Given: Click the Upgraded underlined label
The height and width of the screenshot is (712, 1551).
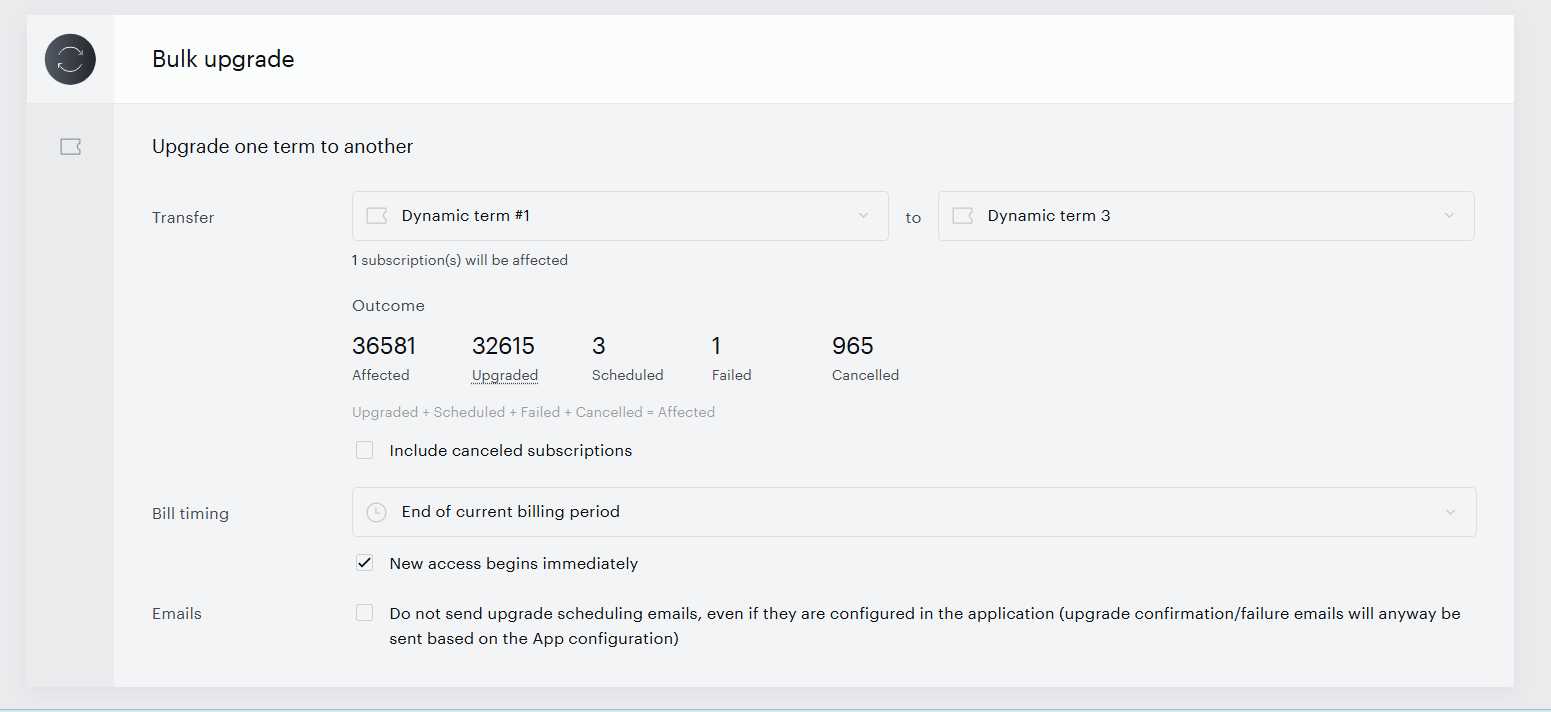Looking at the screenshot, I should pos(505,376).
